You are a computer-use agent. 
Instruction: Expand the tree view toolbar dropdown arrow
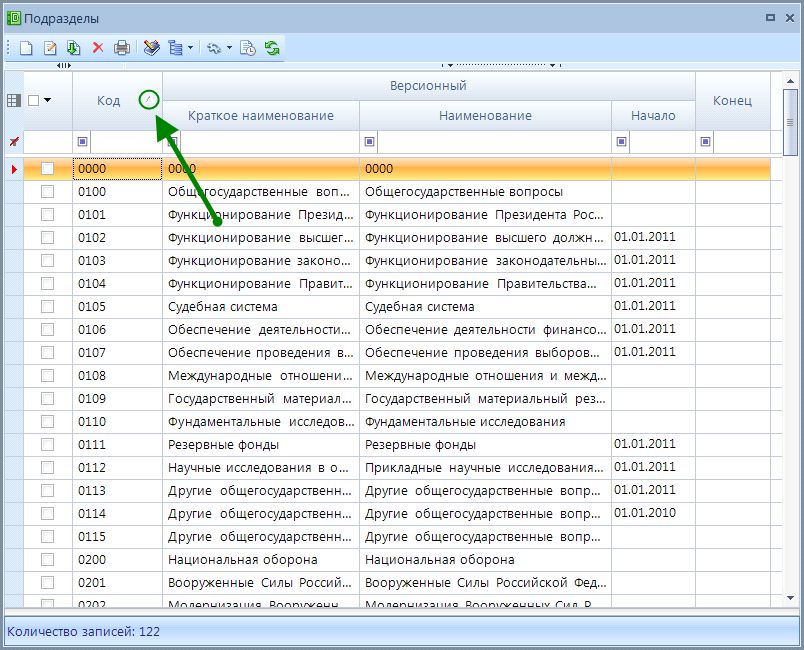coord(189,47)
